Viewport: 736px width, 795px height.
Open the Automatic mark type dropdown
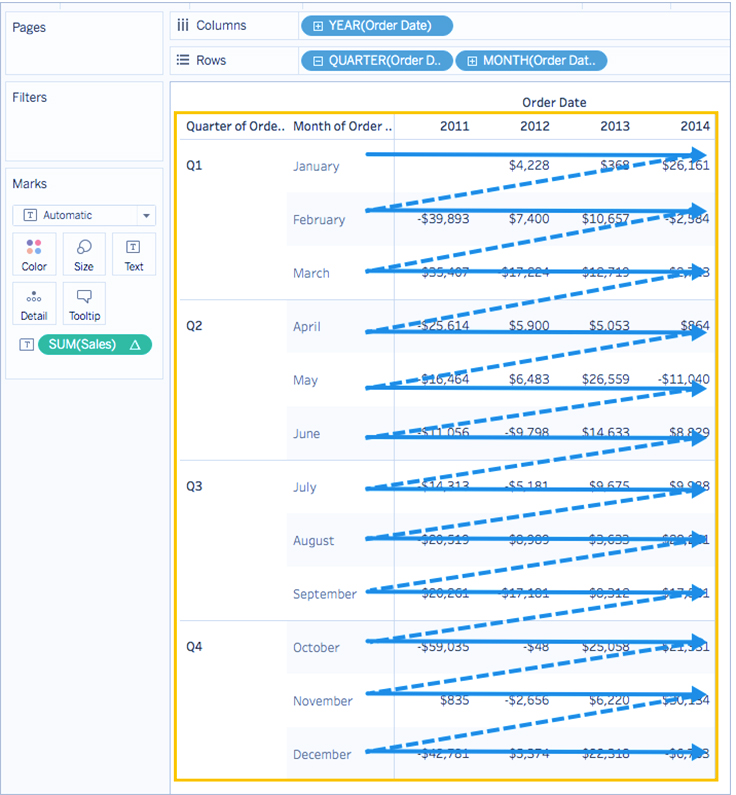[84, 215]
